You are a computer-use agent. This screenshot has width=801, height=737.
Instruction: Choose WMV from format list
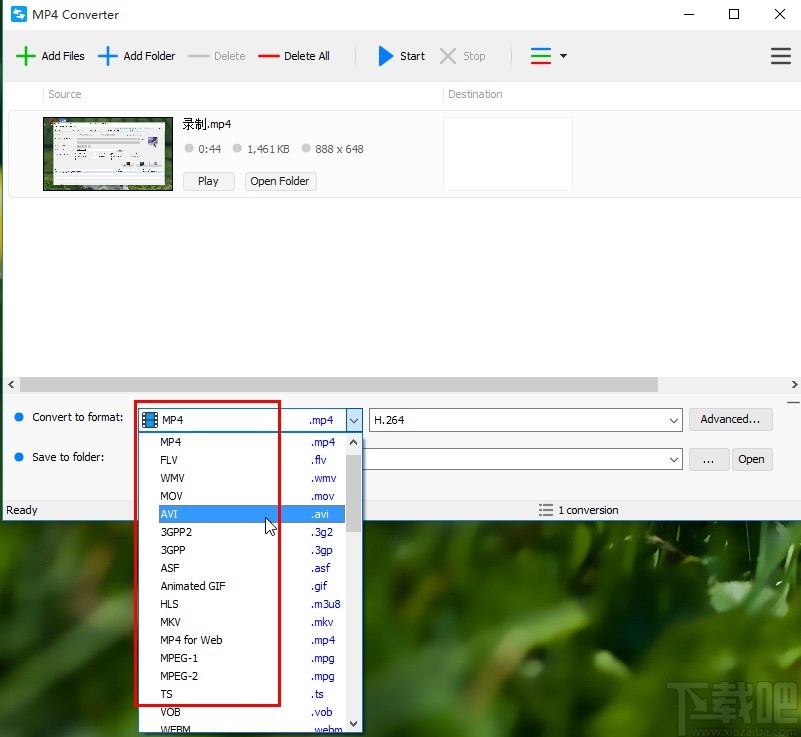(252, 478)
